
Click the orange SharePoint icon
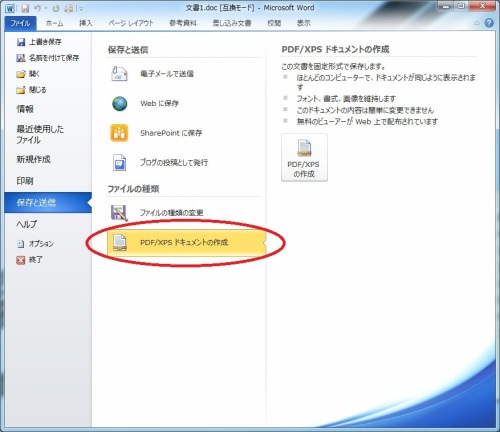(119, 133)
